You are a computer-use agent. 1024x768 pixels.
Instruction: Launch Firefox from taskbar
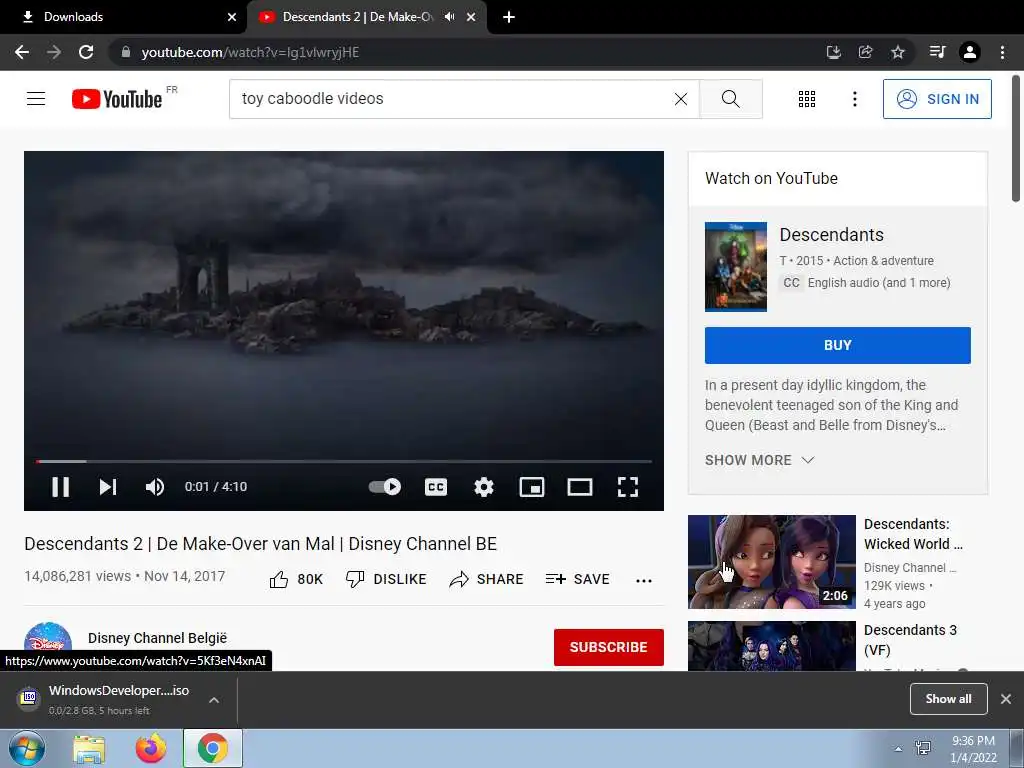pyautogui.click(x=151, y=749)
